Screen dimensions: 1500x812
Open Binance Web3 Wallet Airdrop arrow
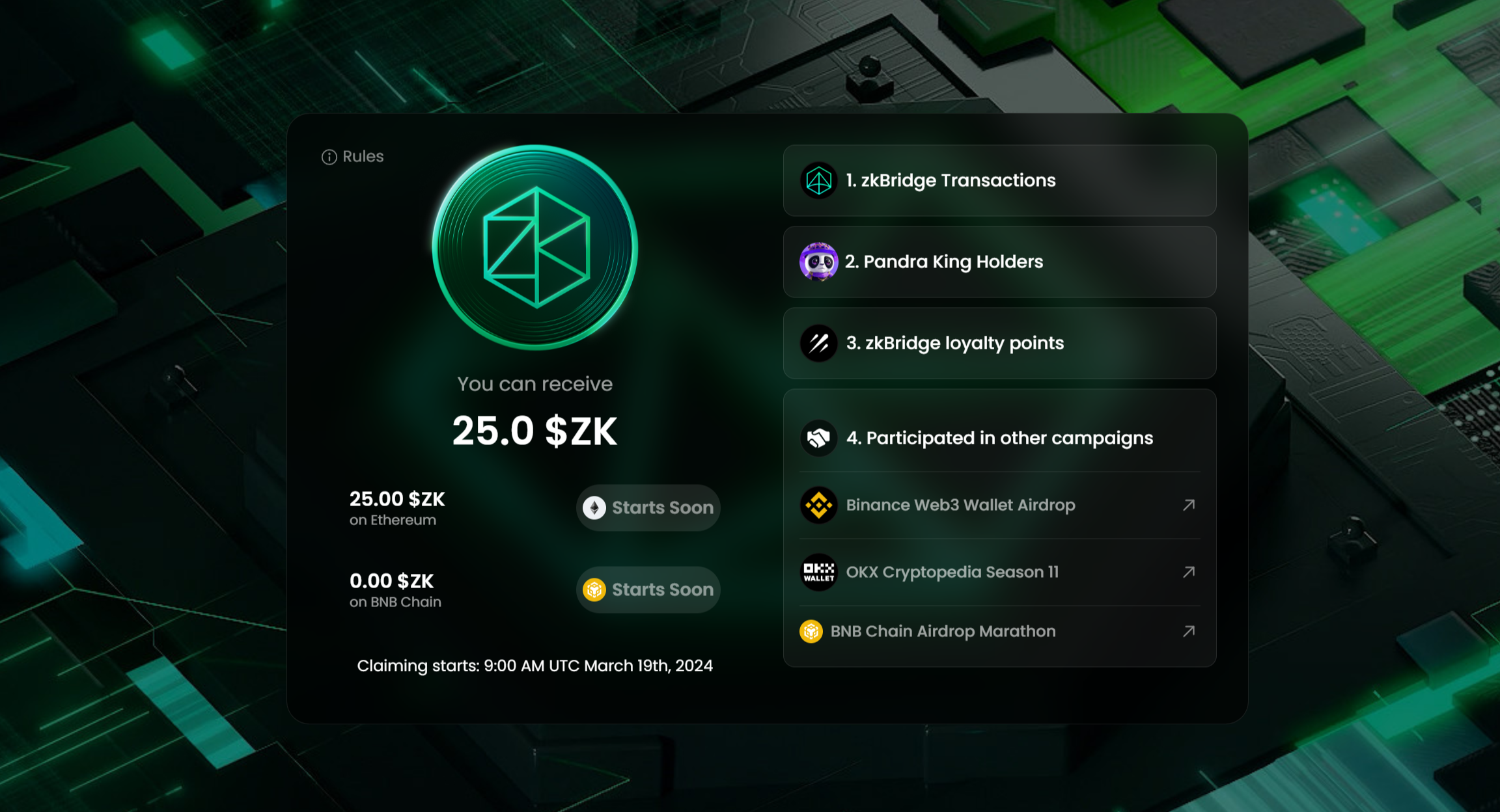coord(1189,505)
